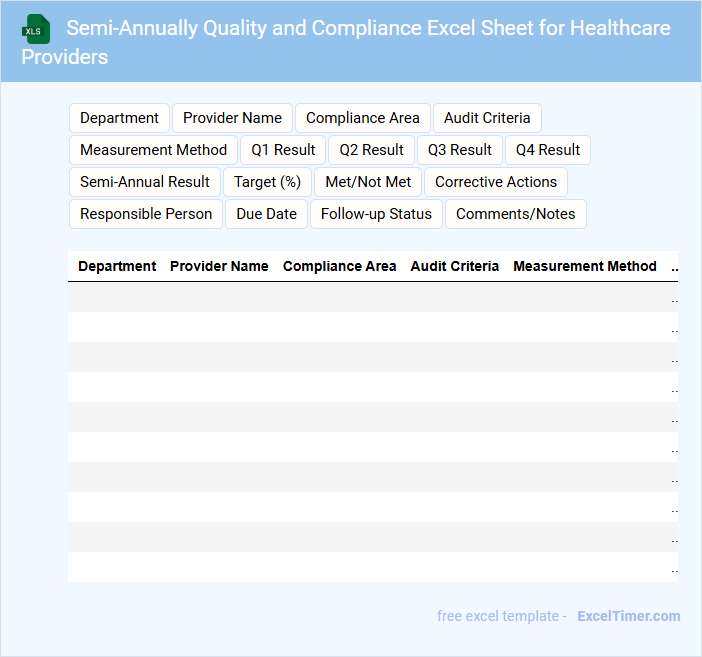Select the Provider Name tag
This screenshot has width=702, height=657.
[x=232, y=118]
